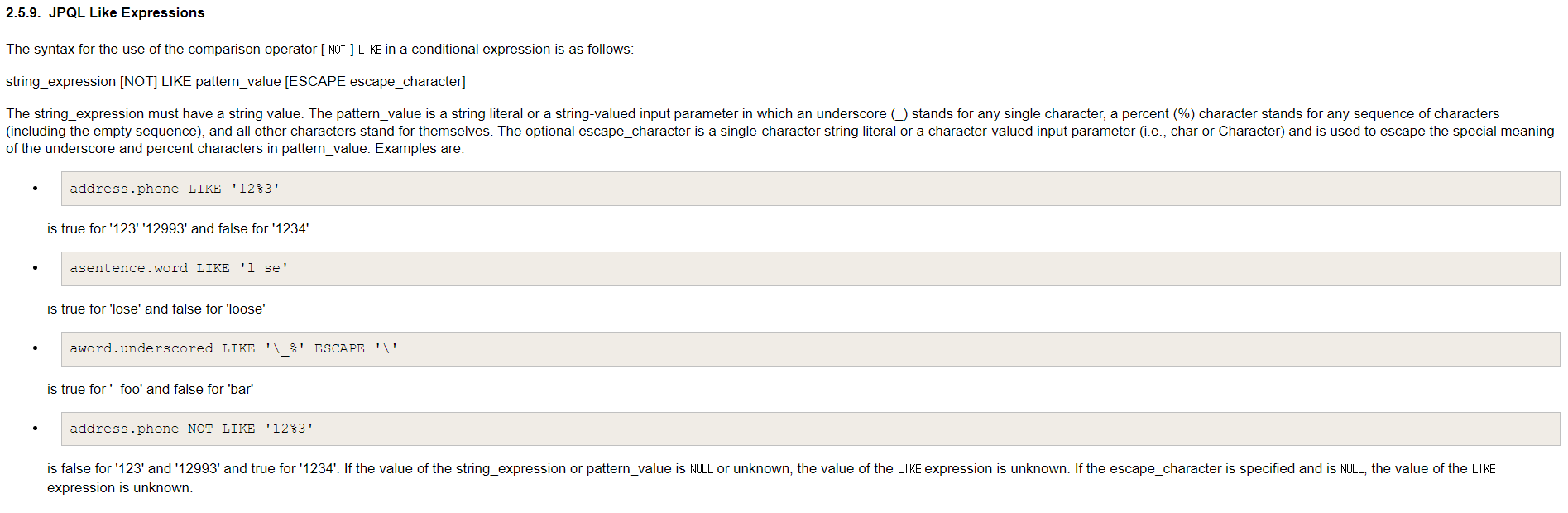The width and height of the screenshot is (1568, 513).
Task: Click the text 'expression is unknown.' at bottom
Action: tap(120, 487)
